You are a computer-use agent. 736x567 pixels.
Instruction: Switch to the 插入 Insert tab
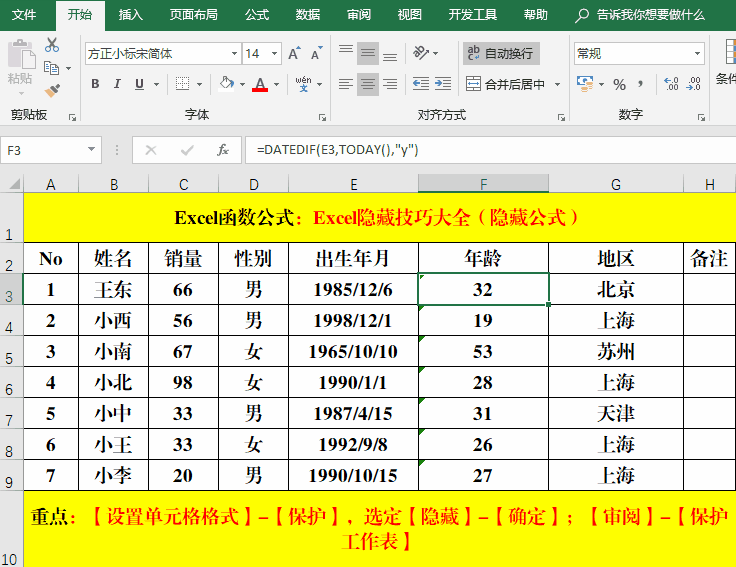pos(130,15)
